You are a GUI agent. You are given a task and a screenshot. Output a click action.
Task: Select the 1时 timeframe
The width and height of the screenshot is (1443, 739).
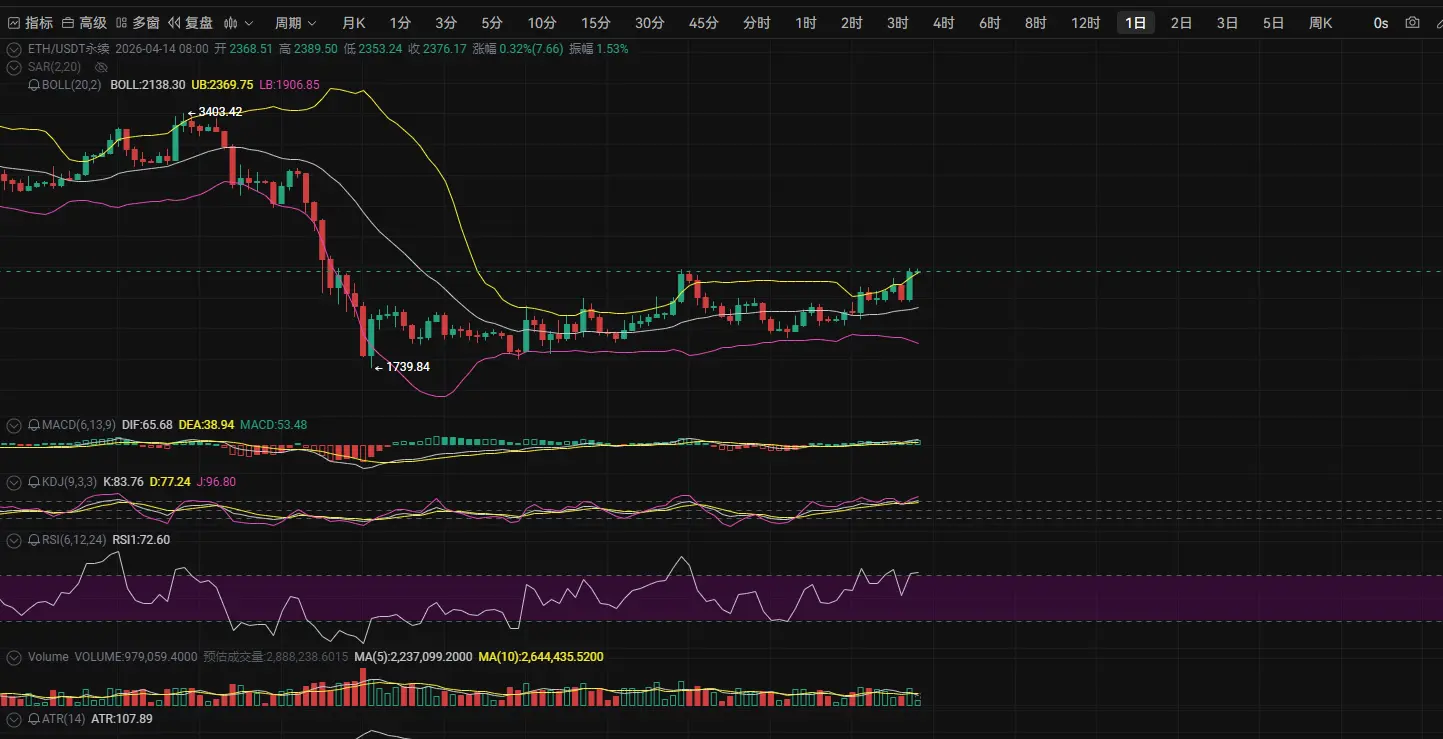pos(806,22)
